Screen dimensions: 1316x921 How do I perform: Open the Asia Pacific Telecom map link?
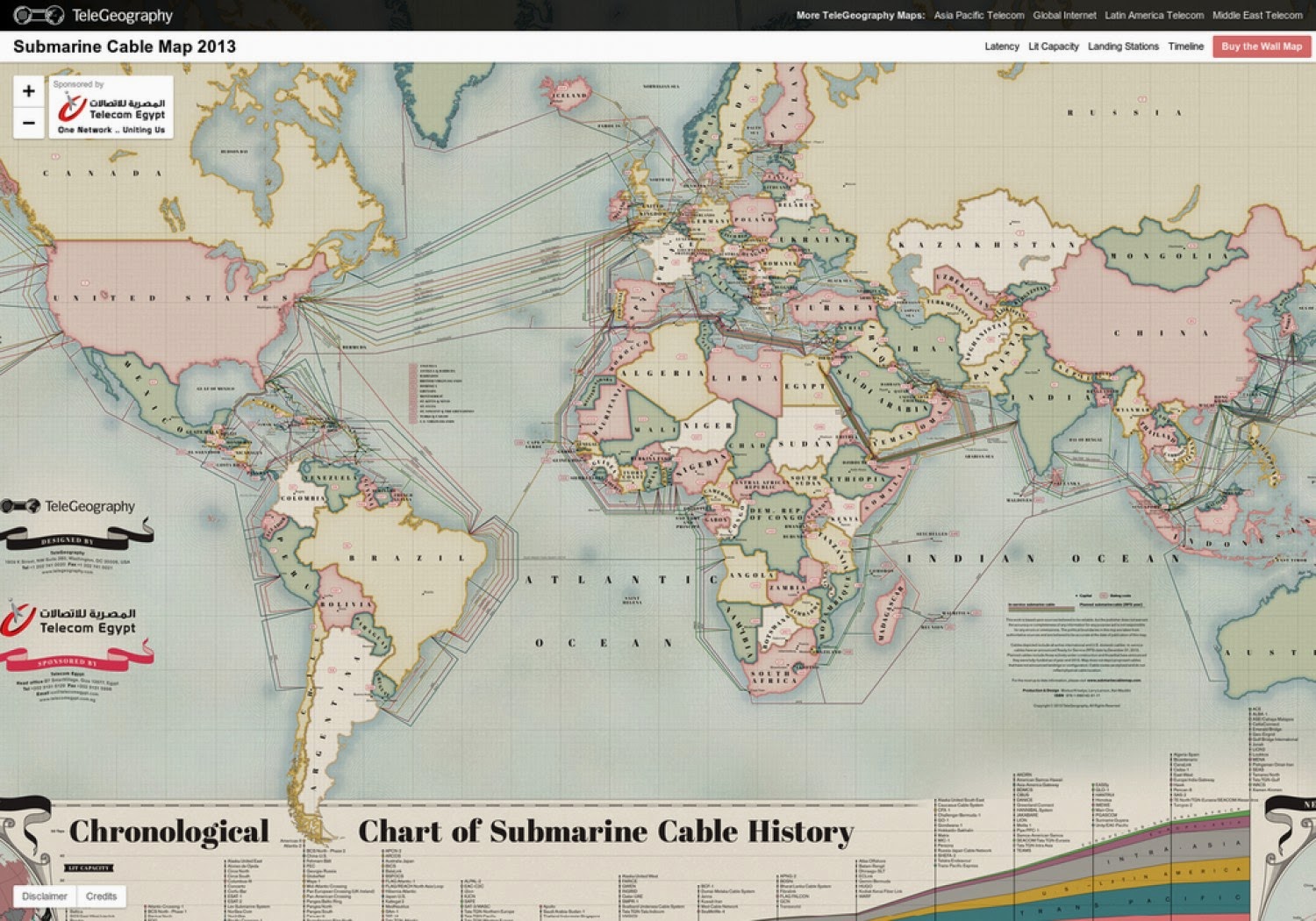[x=978, y=15]
